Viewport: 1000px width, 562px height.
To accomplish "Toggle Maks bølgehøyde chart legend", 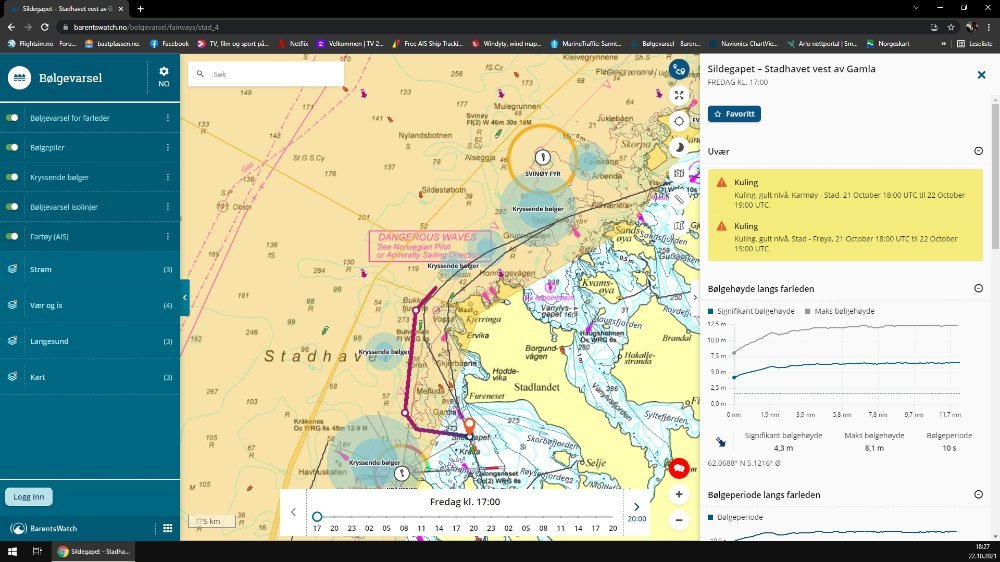I will coord(839,311).
